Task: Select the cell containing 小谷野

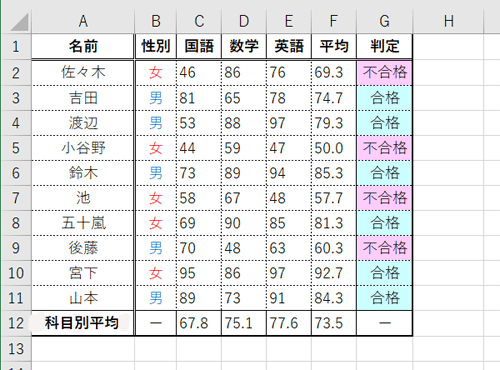Action: [x=83, y=148]
